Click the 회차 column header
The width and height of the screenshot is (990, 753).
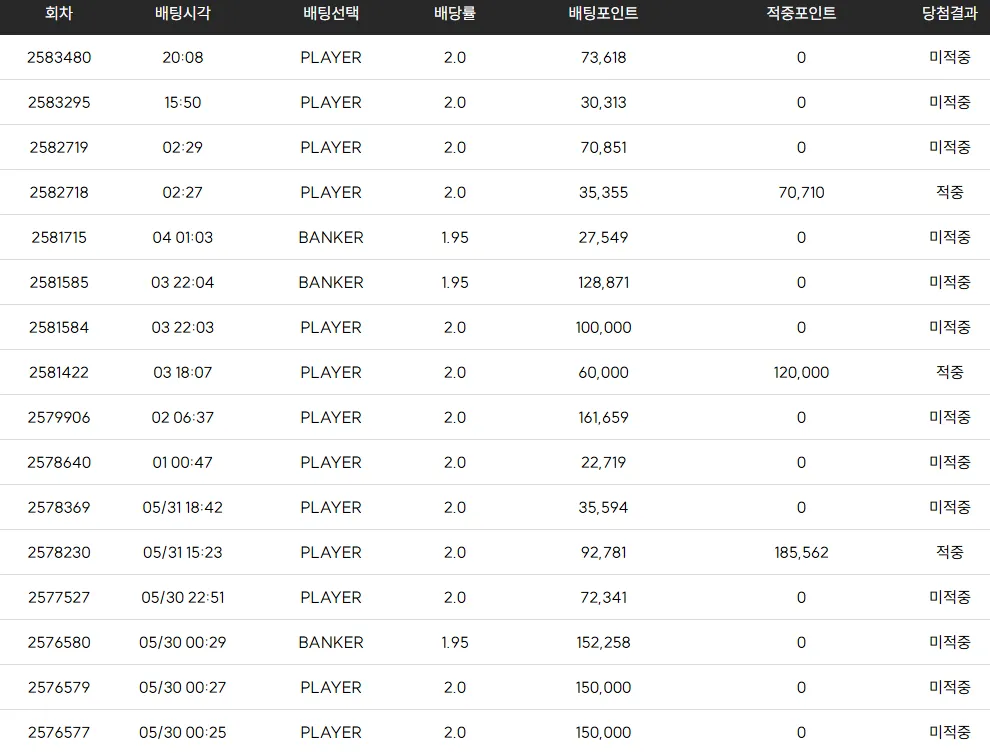(59, 13)
